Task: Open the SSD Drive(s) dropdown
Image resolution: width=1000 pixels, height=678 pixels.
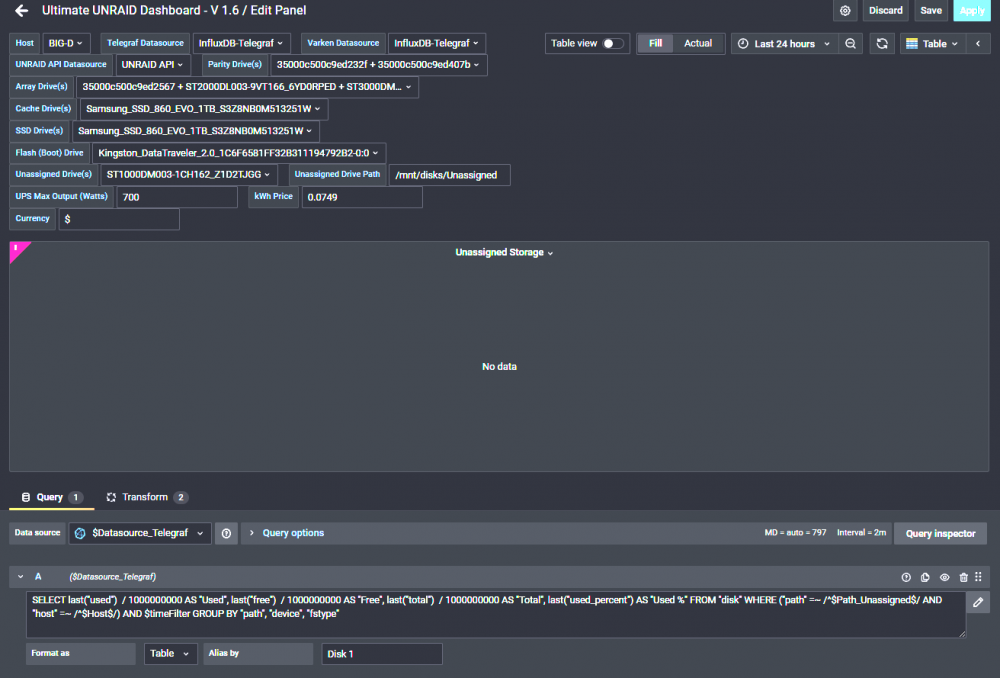Action: point(195,131)
